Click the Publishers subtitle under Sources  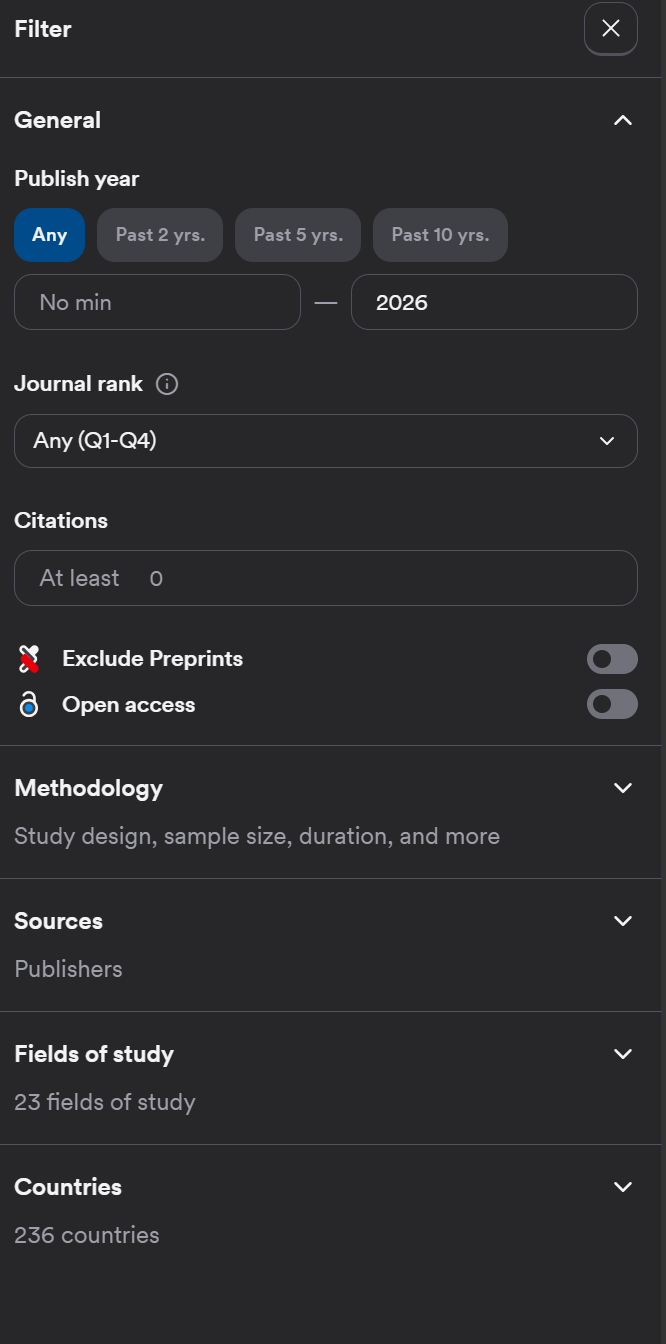coord(68,969)
